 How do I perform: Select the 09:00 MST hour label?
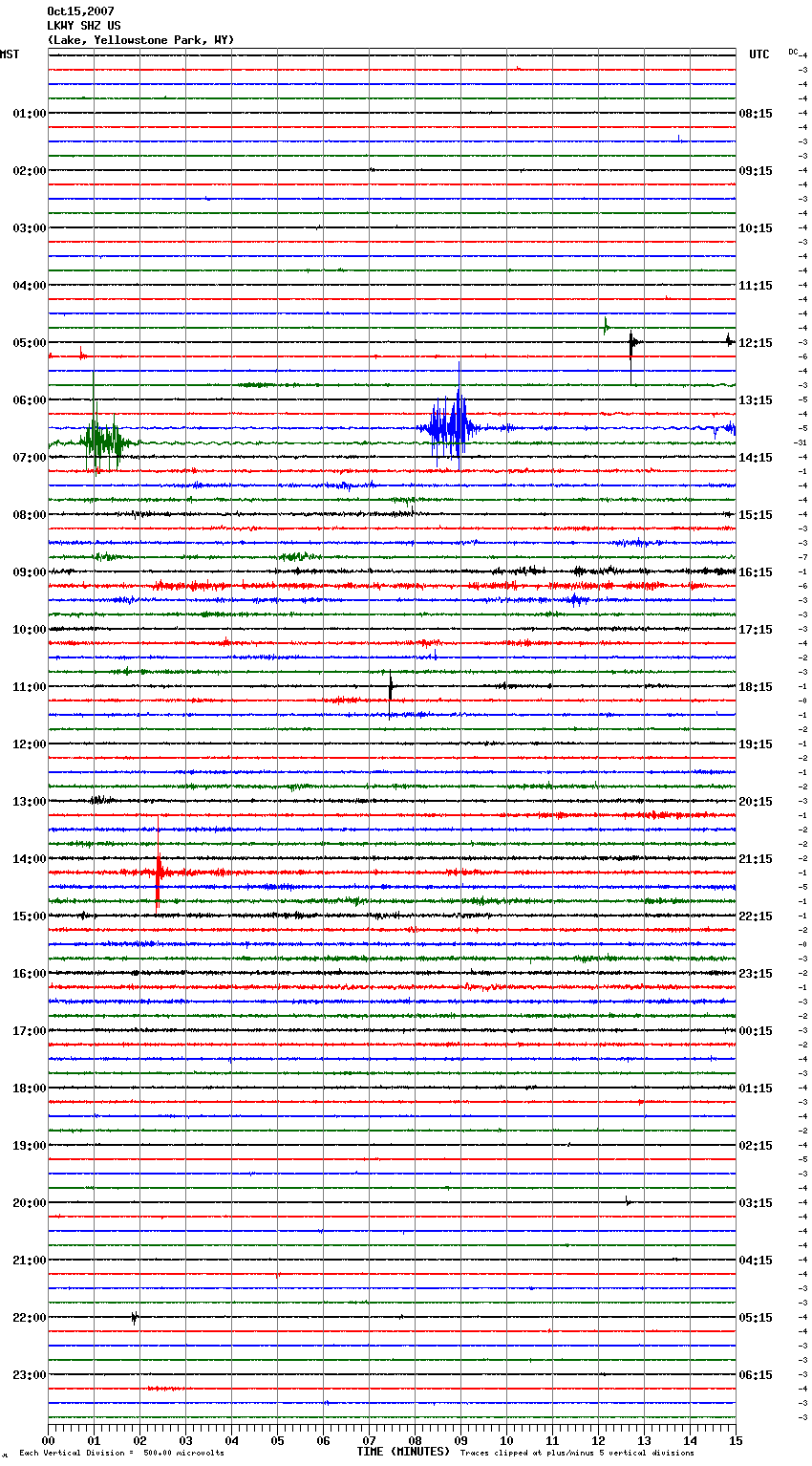[x=29, y=572]
